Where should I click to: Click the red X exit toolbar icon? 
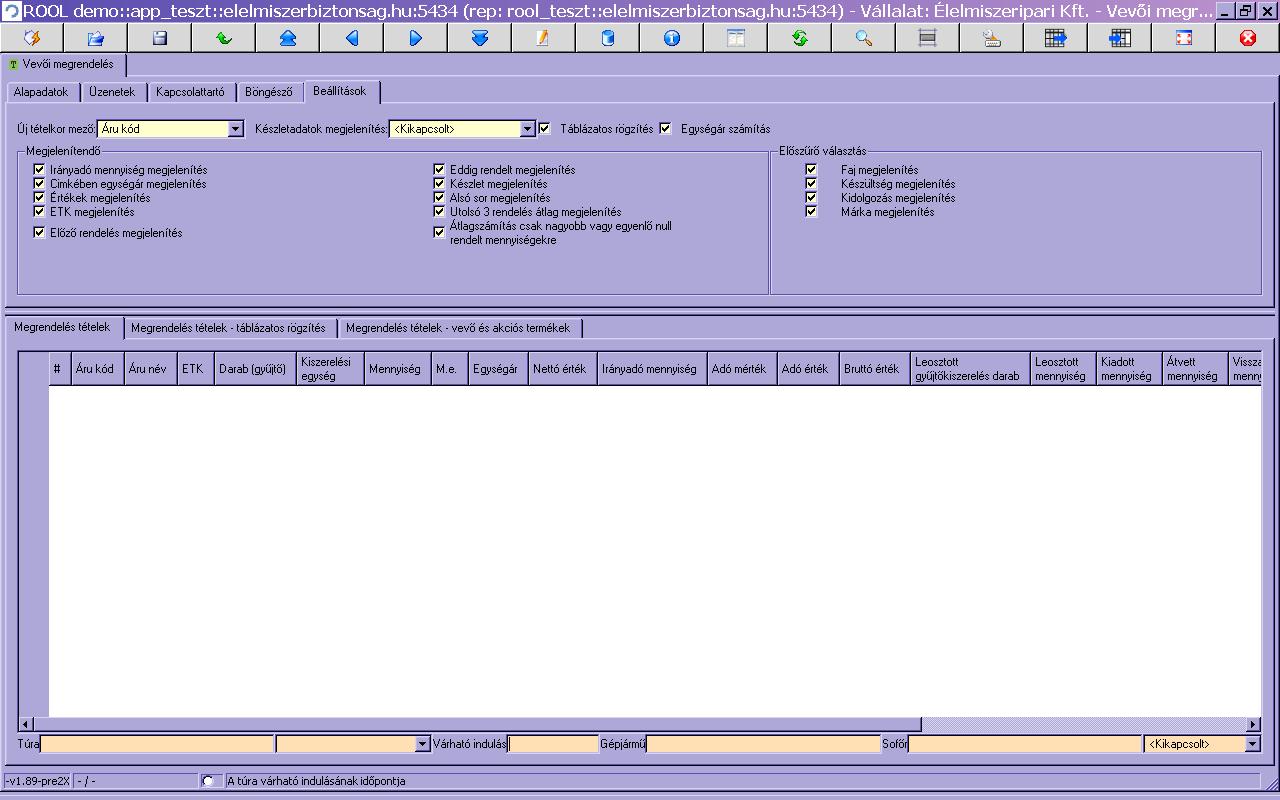[x=1248, y=38]
